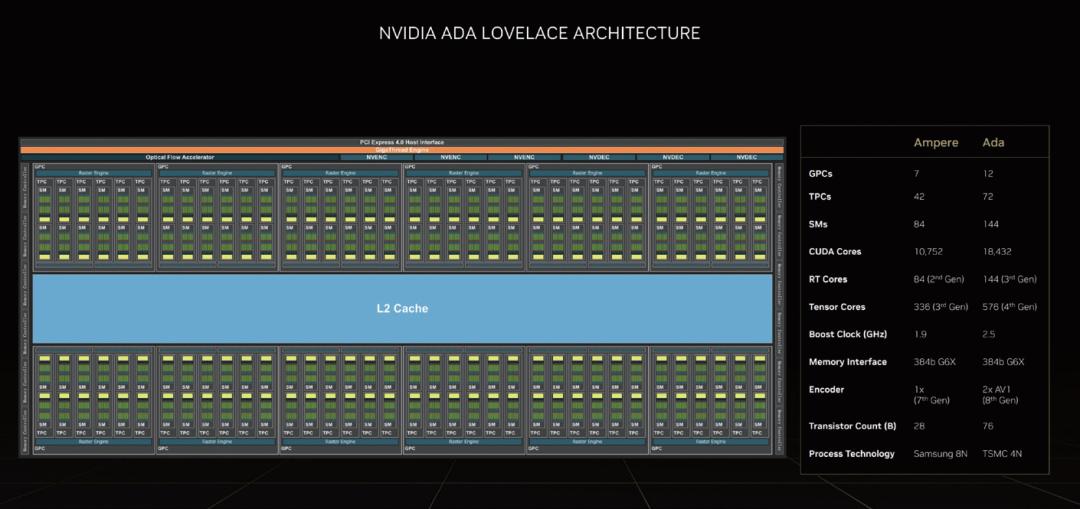The height and width of the screenshot is (509, 1080).
Task: Select the Boost Clock (GHz) label
Action: [x=848, y=334]
